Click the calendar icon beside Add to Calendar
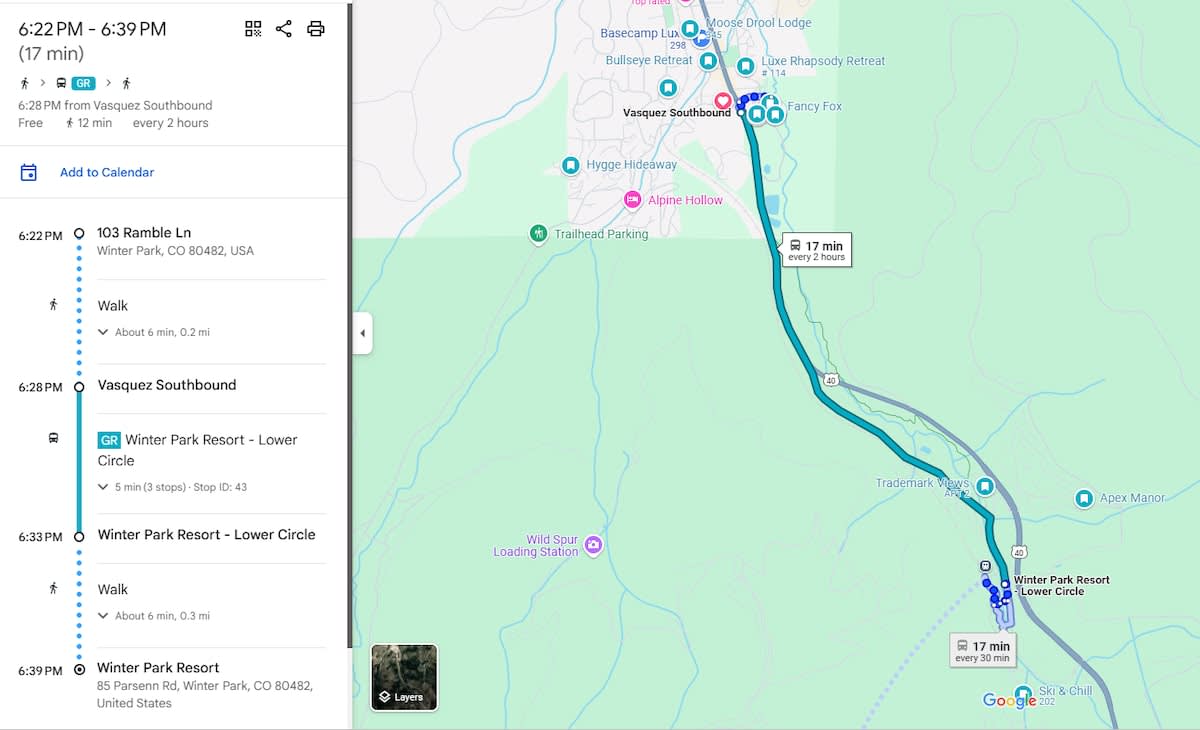Image resolution: width=1200 pixels, height=730 pixels. point(29,172)
